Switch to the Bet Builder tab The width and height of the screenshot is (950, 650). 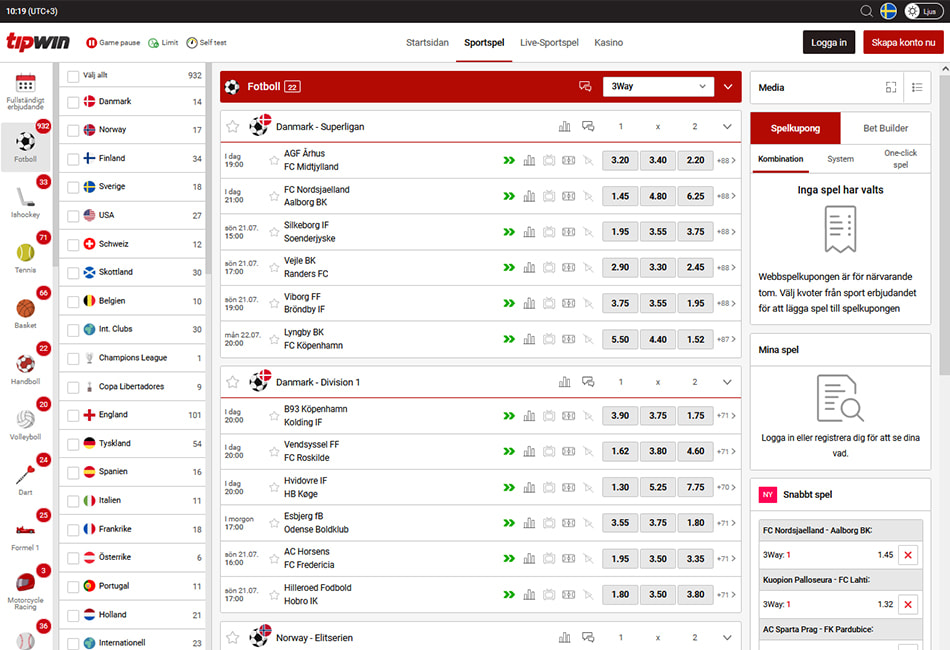(x=885, y=128)
